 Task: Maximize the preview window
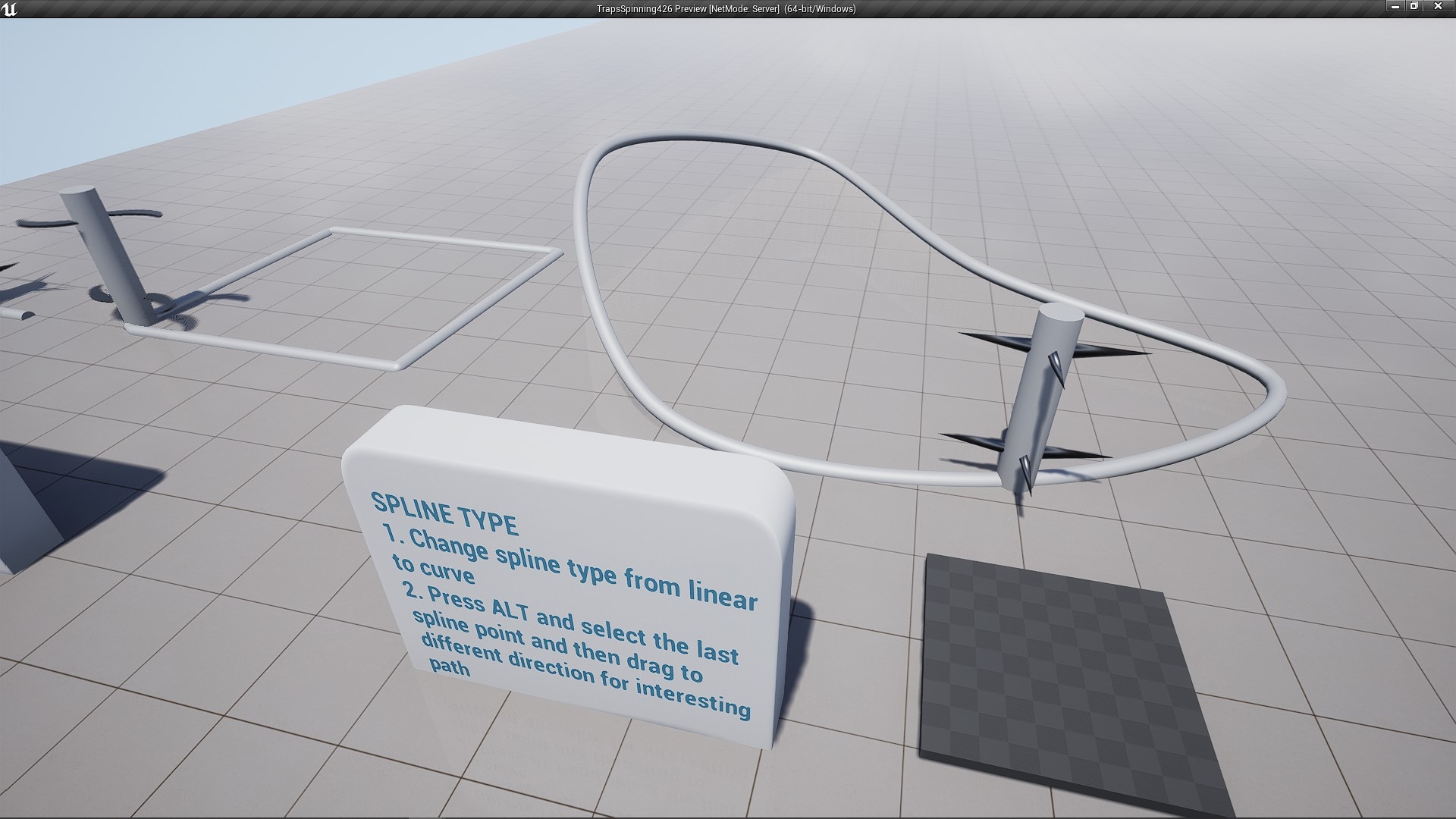(1415, 6)
